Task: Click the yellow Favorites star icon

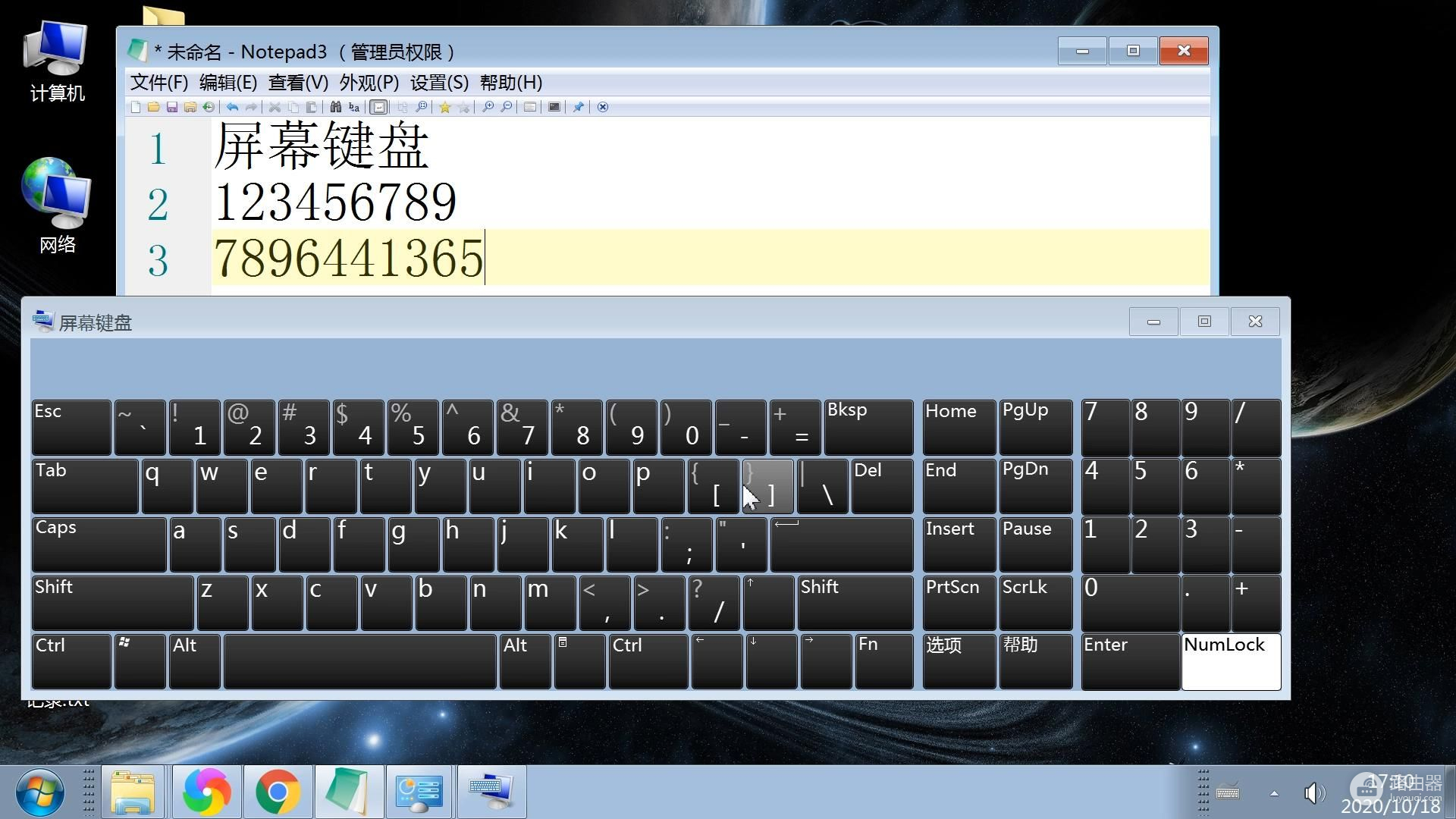Action: [444, 107]
